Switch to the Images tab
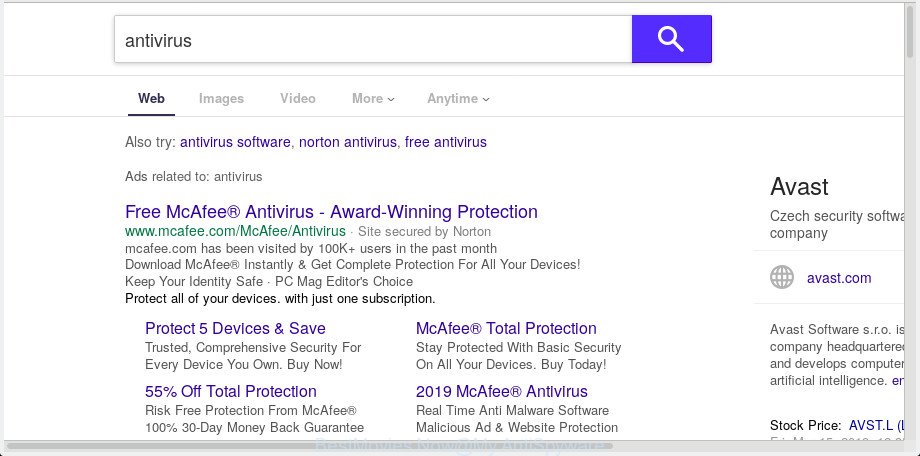The image size is (920, 456). pyautogui.click(x=221, y=99)
